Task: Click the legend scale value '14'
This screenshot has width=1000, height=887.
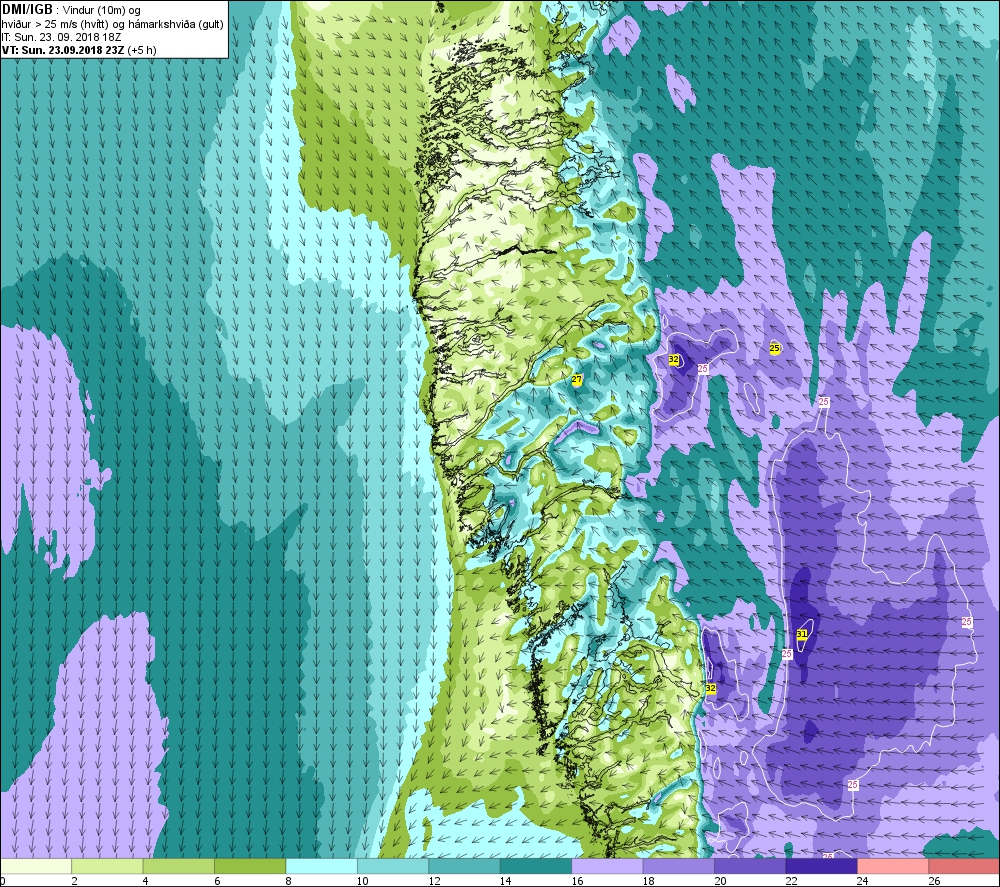Action: tap(505, 881)
